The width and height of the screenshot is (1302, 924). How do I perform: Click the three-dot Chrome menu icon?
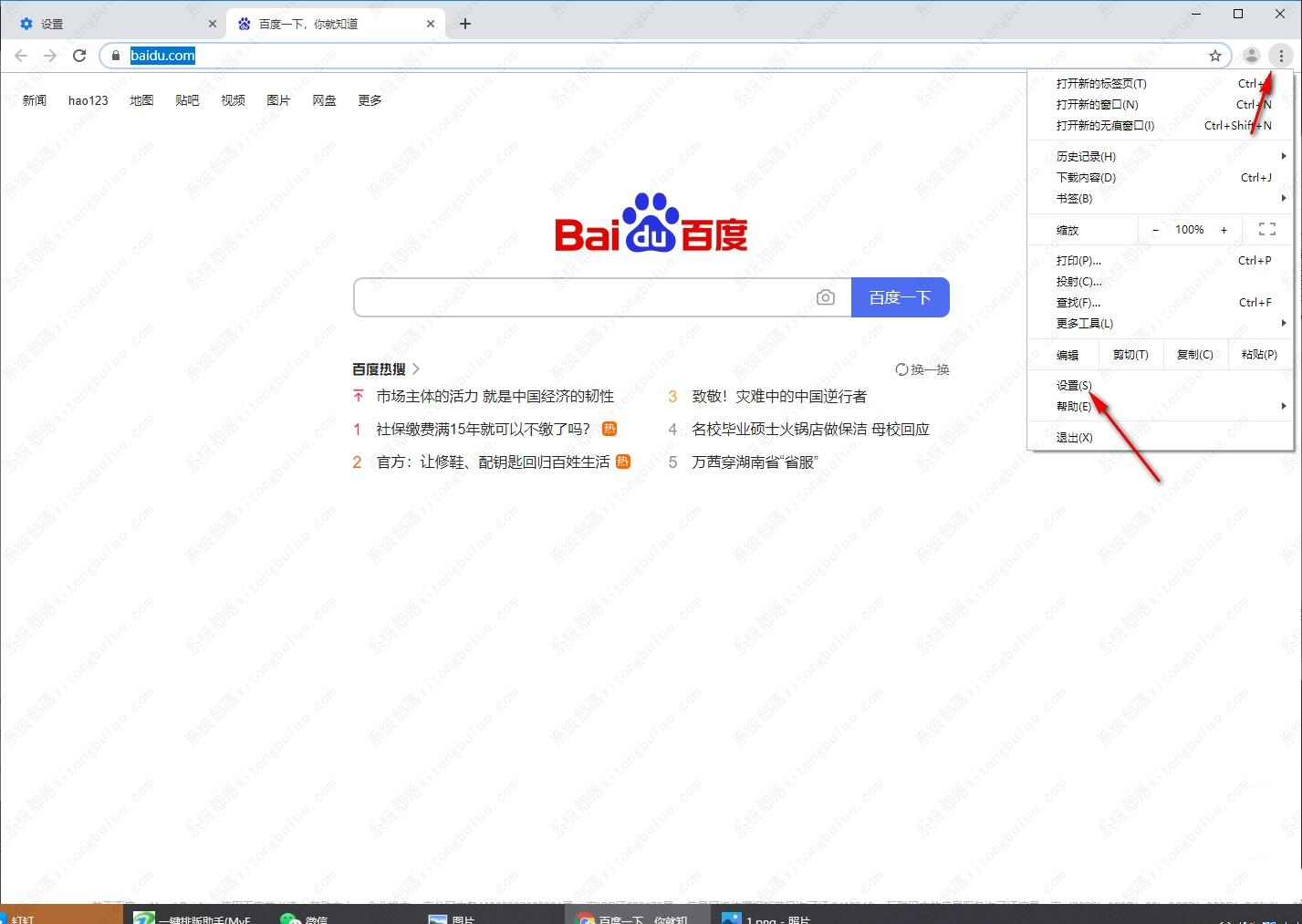pos(1281,56)
